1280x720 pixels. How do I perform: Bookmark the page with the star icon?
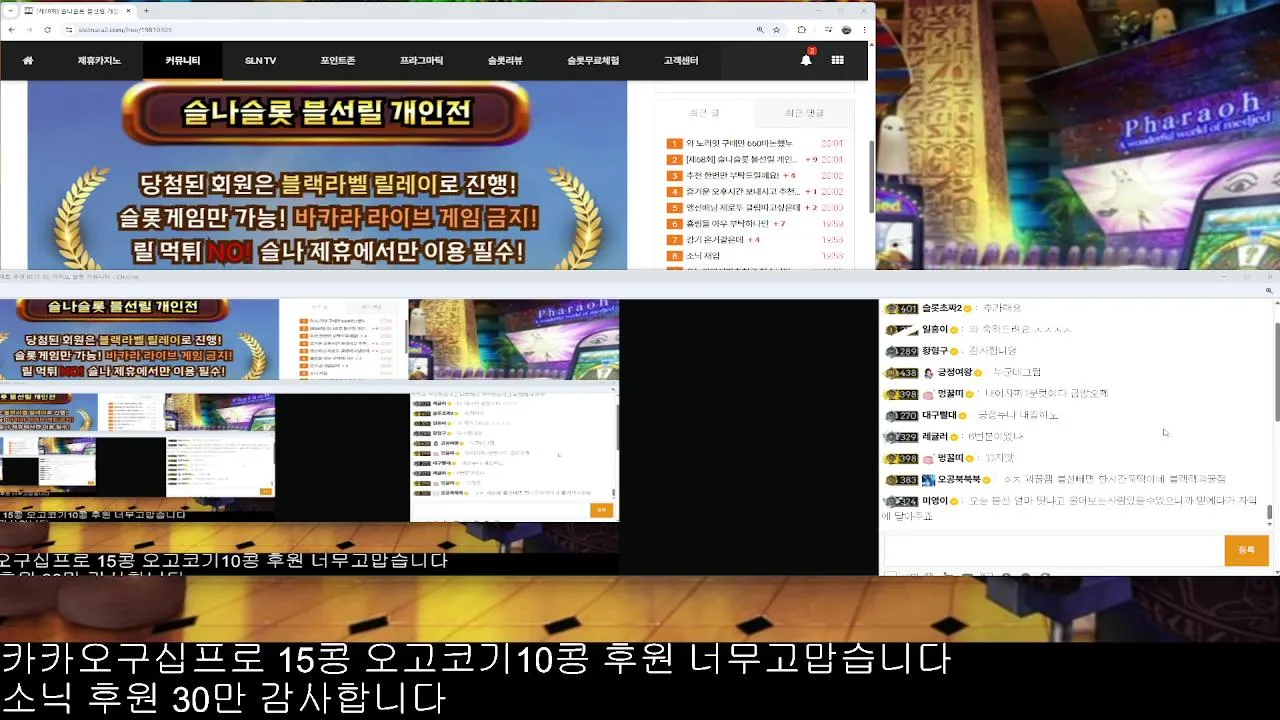(777, 30)
